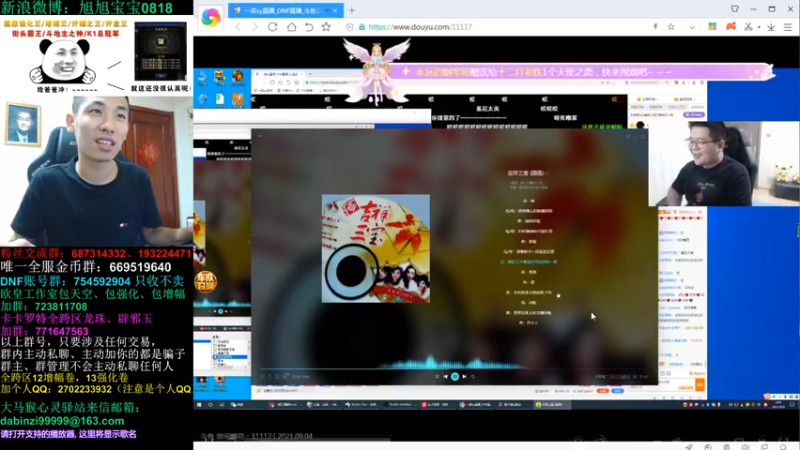Open a new browser tab

pos(352,10)
